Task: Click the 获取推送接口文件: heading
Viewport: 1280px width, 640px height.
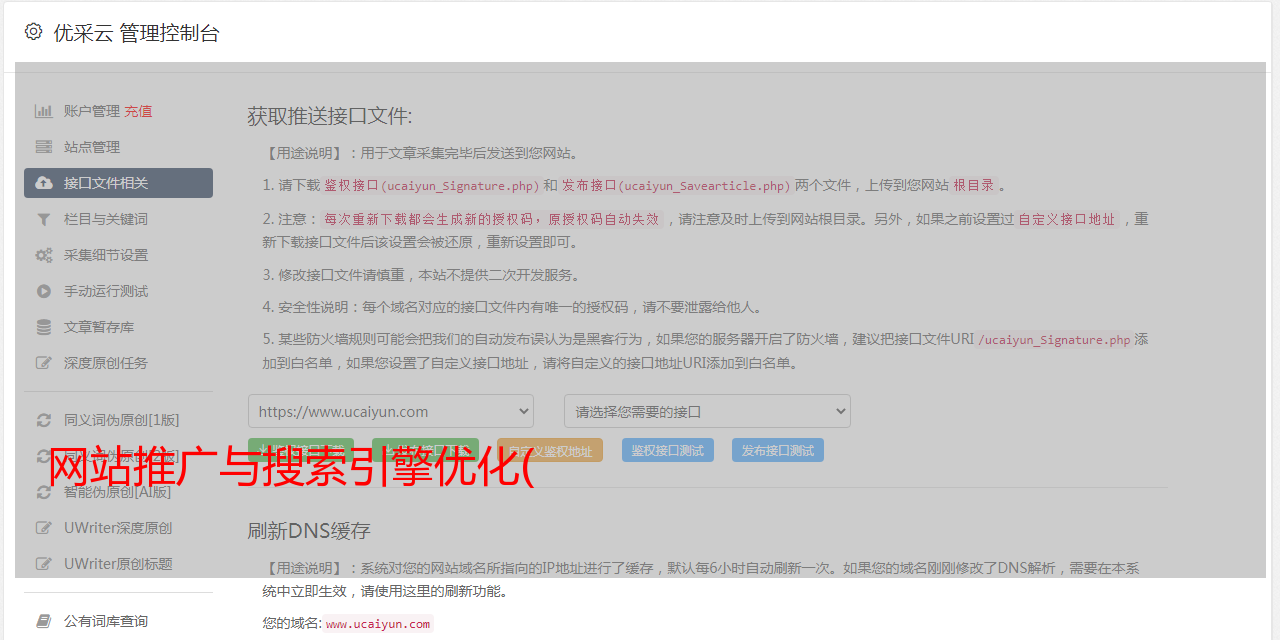Action: 330,116
